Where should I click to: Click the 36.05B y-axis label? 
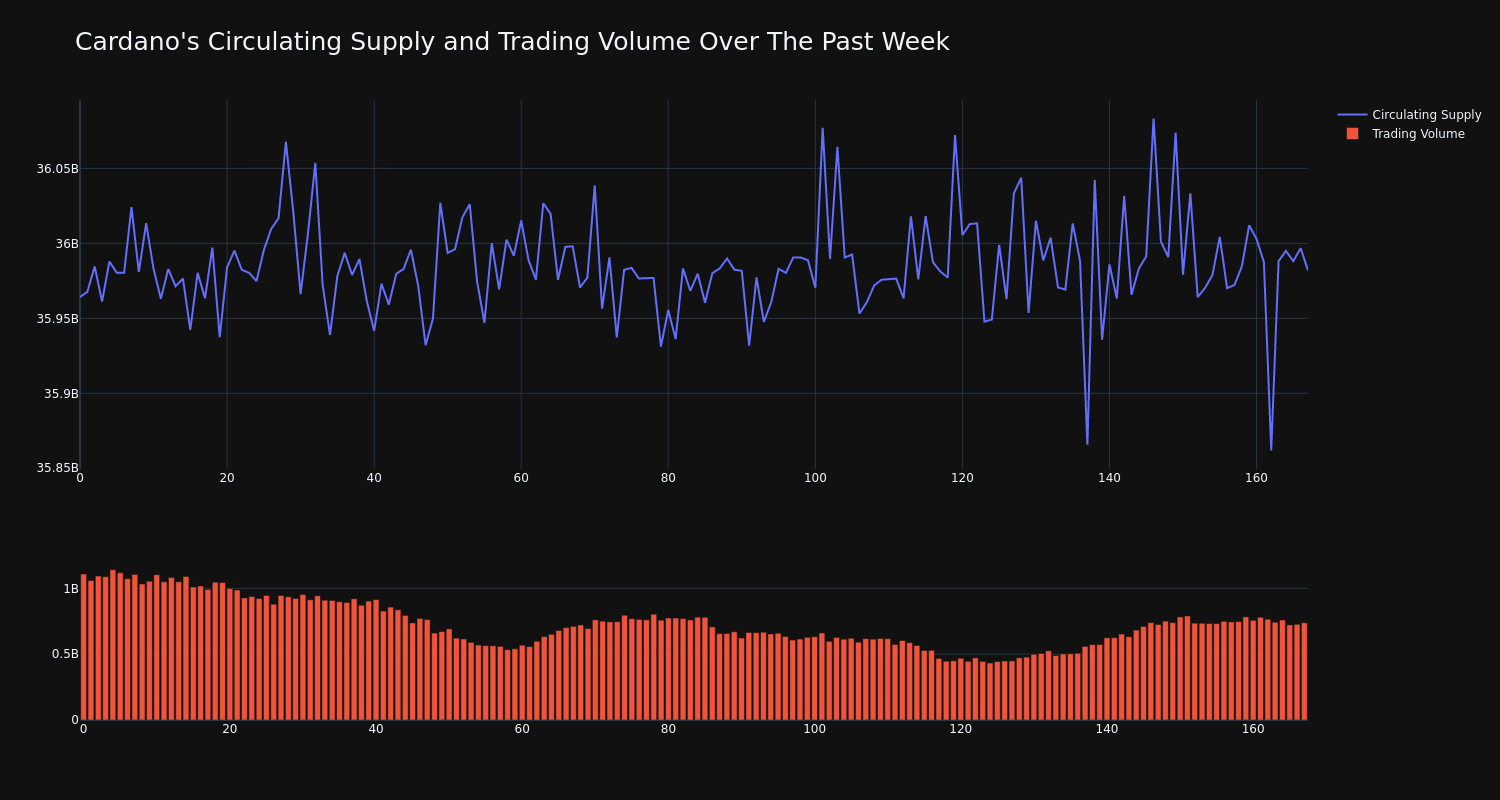coord(57,169)
